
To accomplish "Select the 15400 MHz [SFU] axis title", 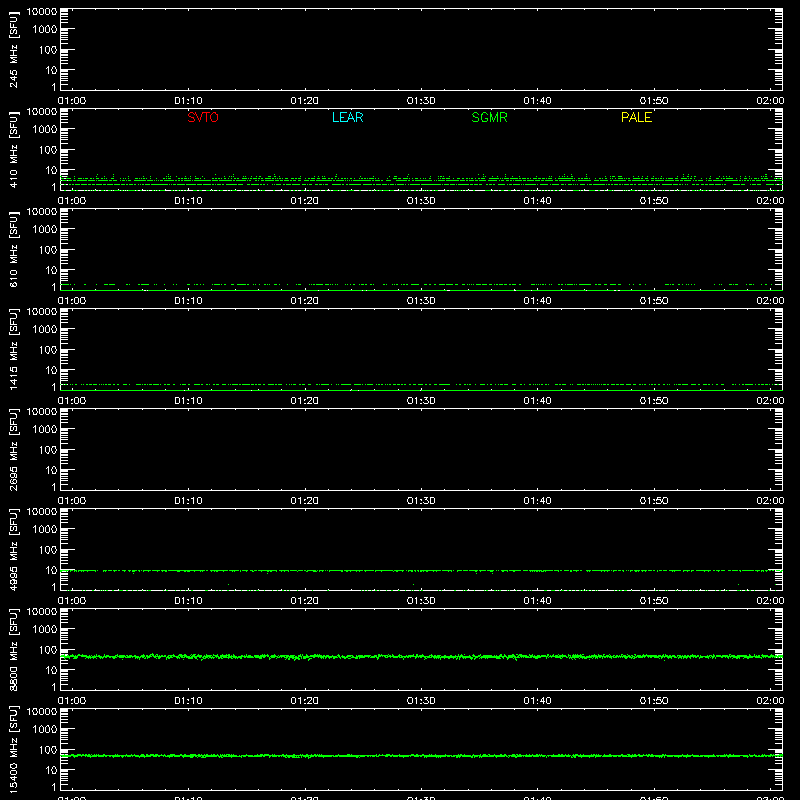I will click(13, 749).
